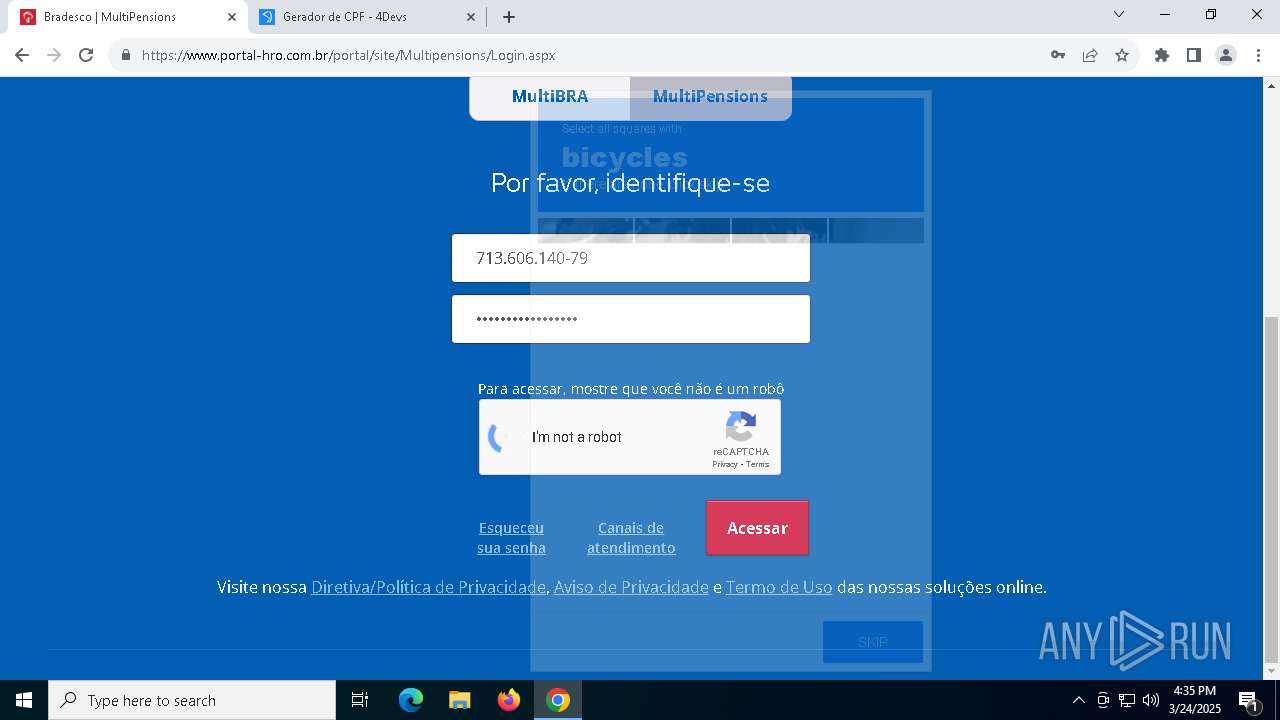Open Chrome's three-dot menu
This screenshot has width=1280, height=720.
1258,55
